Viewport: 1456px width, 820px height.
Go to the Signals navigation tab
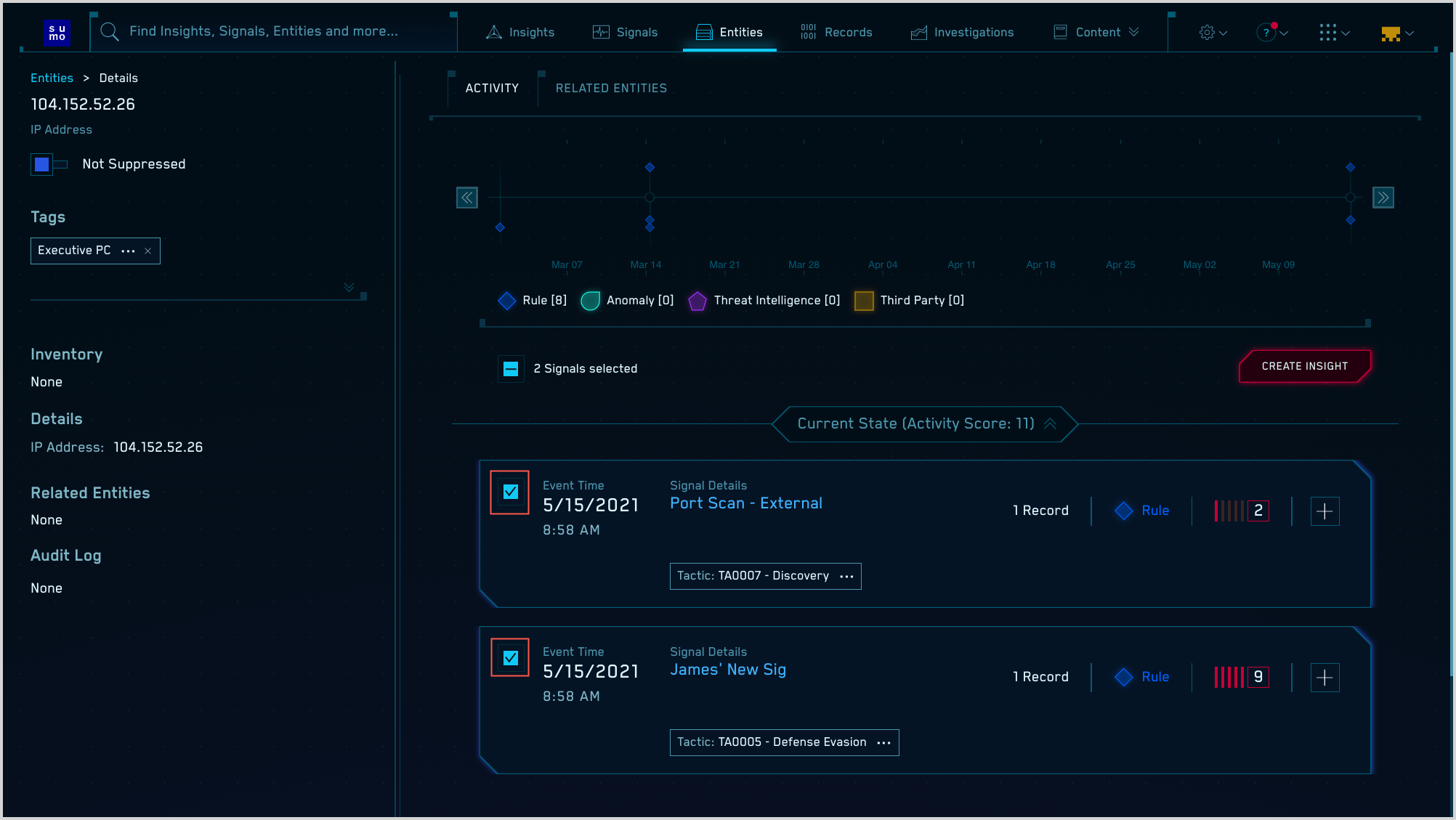pyautogui.click(x=626, y=33)
